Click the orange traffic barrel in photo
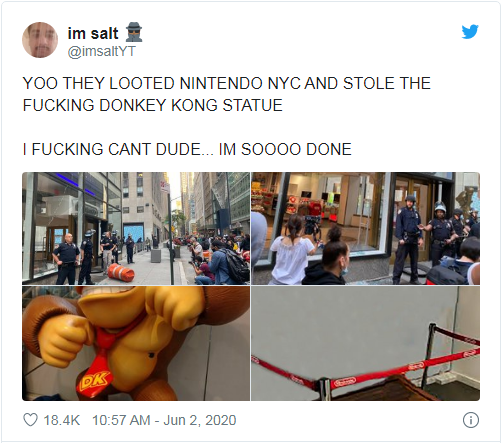Viewport: 502px width, 443px height. pos(121,272)
